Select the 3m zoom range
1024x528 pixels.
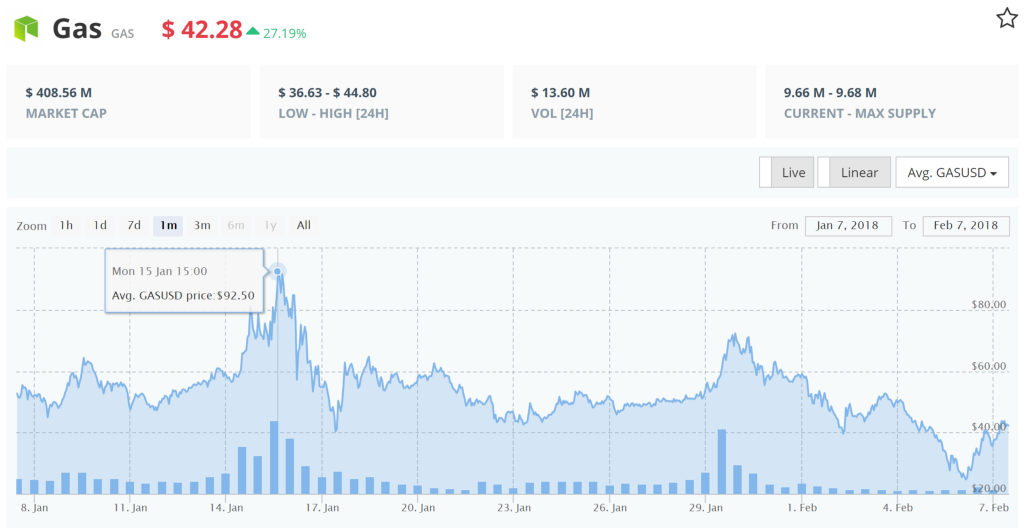pos(202,225)
